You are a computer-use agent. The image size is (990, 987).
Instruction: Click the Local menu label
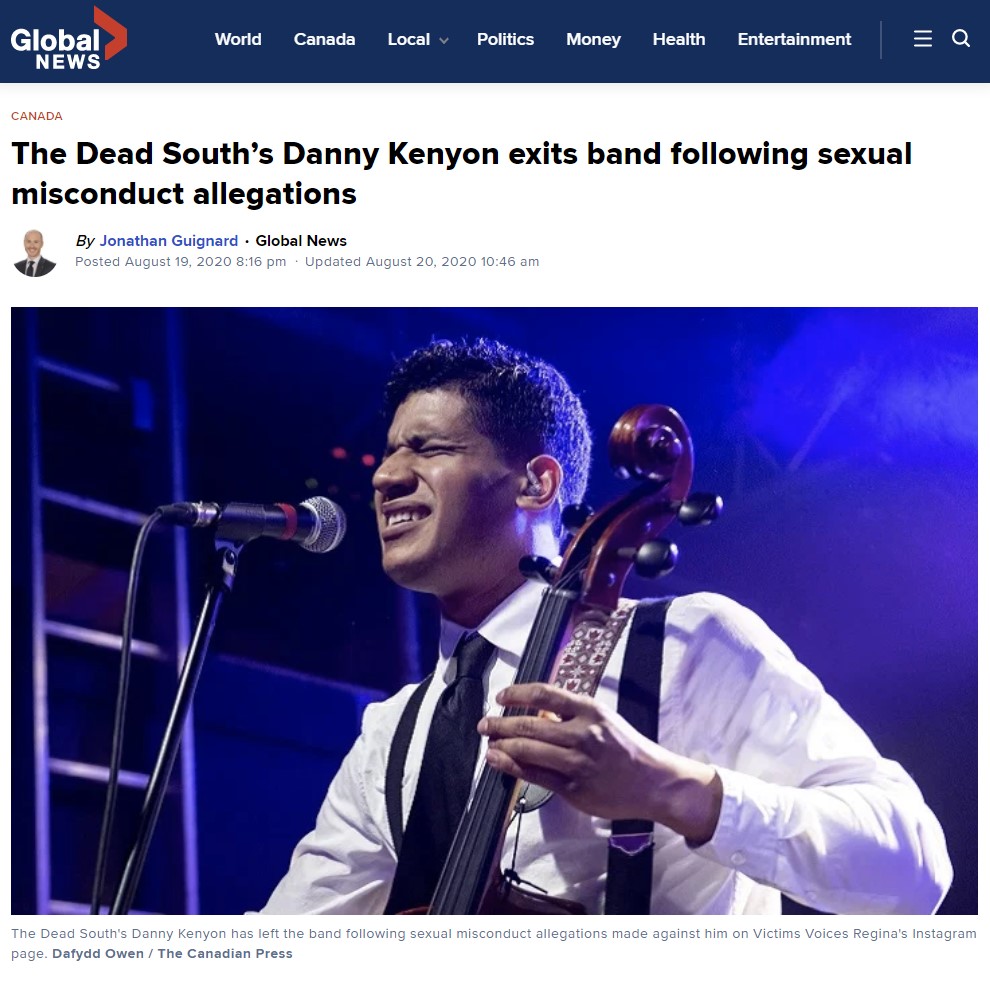(409, 39)
